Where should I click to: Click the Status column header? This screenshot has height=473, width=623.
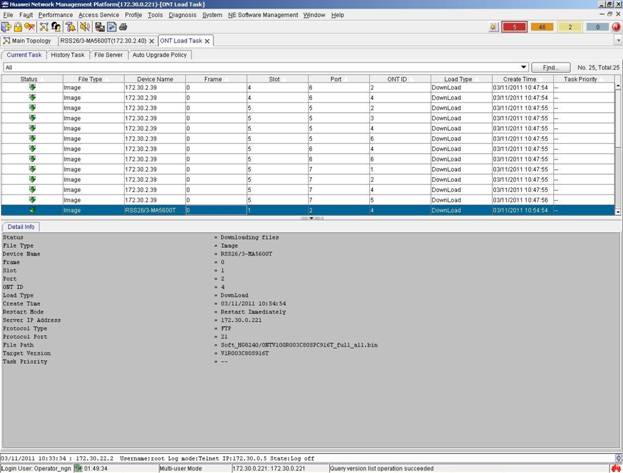pyautogui.click(x=32, y=79)
